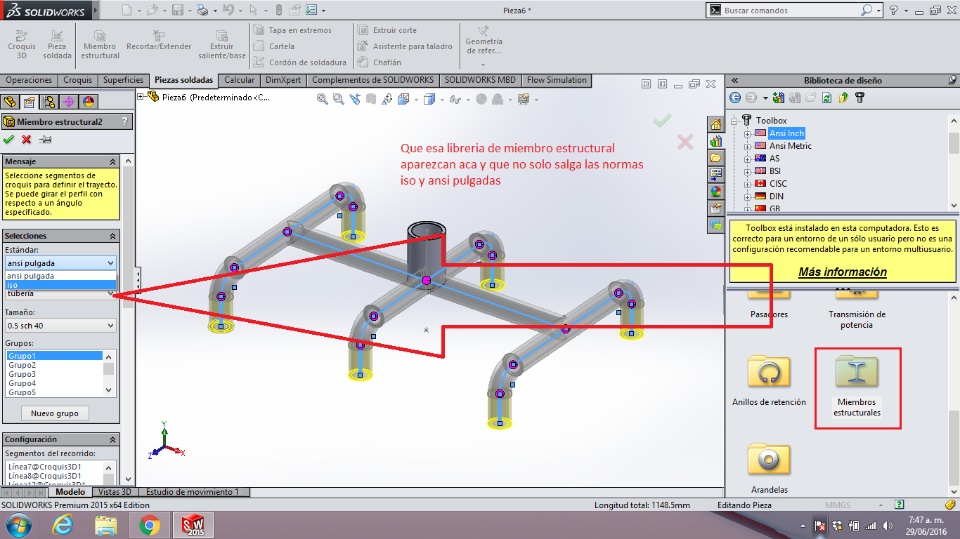Open the Arandelas folder
960x539 pixels.
pos(769,469)
